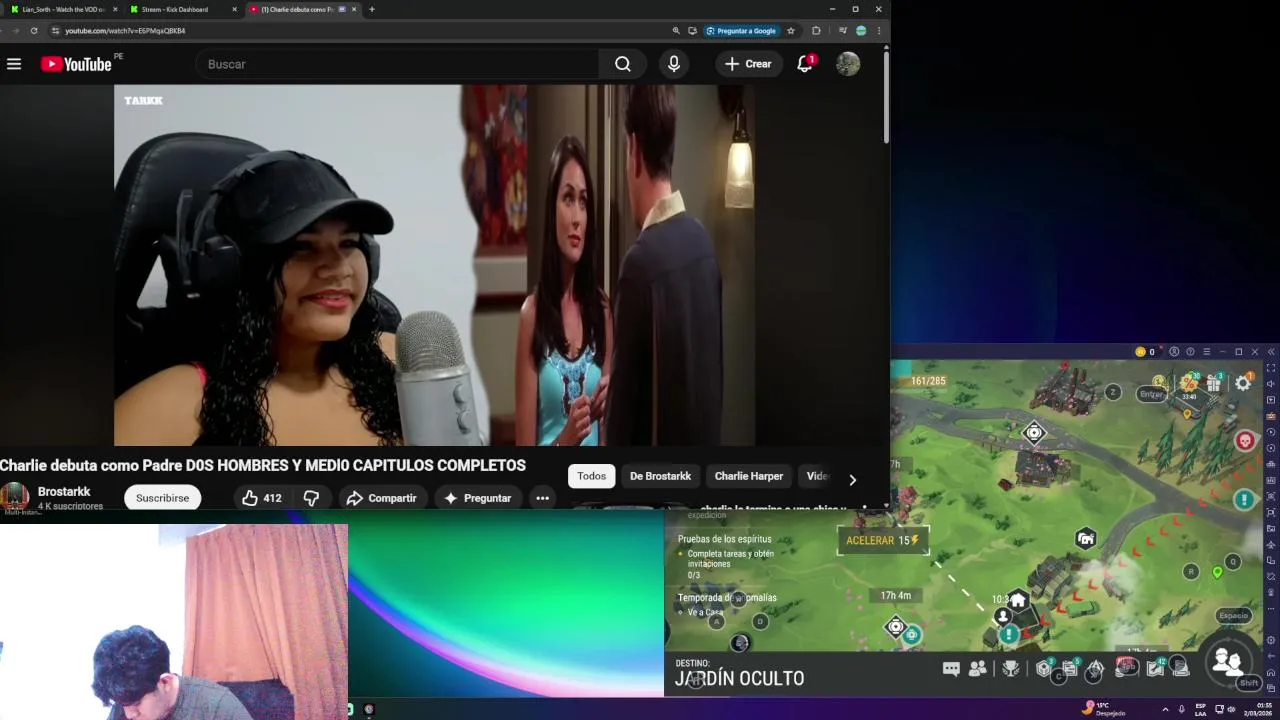Screen dimensions: 1280x720
Task: Expand emulator hamburger menu
Action: coord(1207,352)
